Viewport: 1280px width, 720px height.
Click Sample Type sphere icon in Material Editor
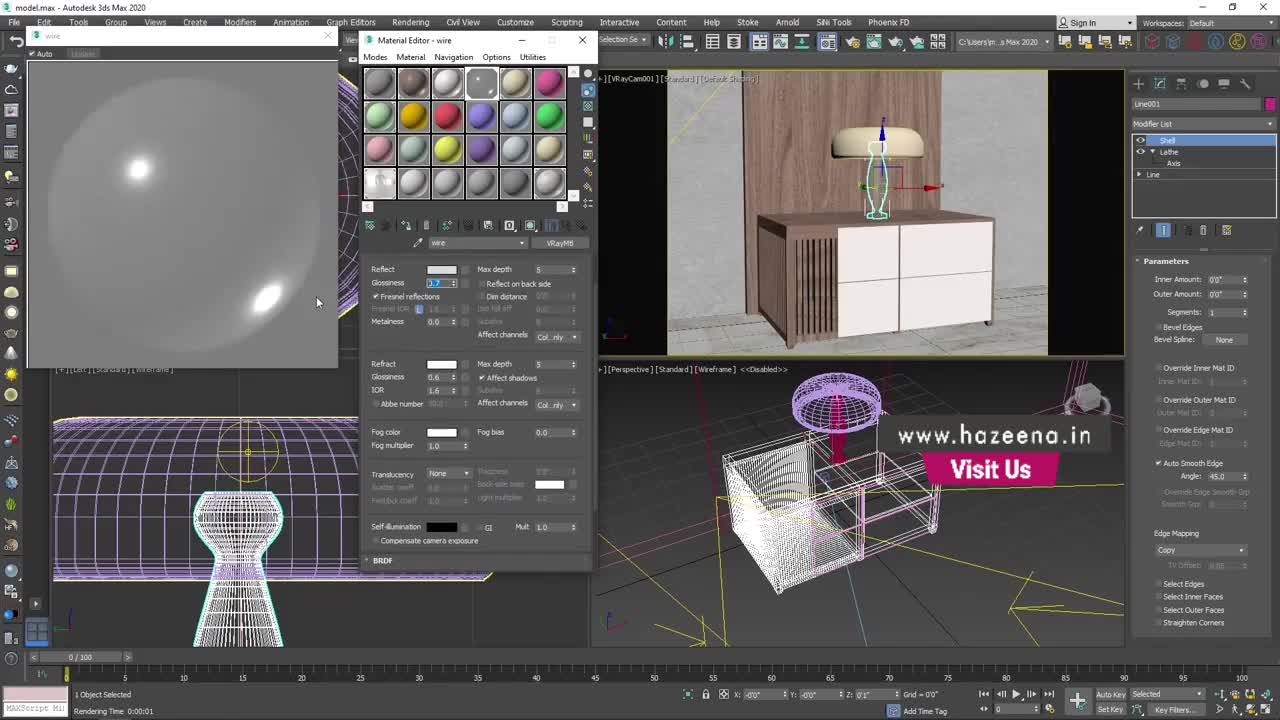tap(588, 73)
